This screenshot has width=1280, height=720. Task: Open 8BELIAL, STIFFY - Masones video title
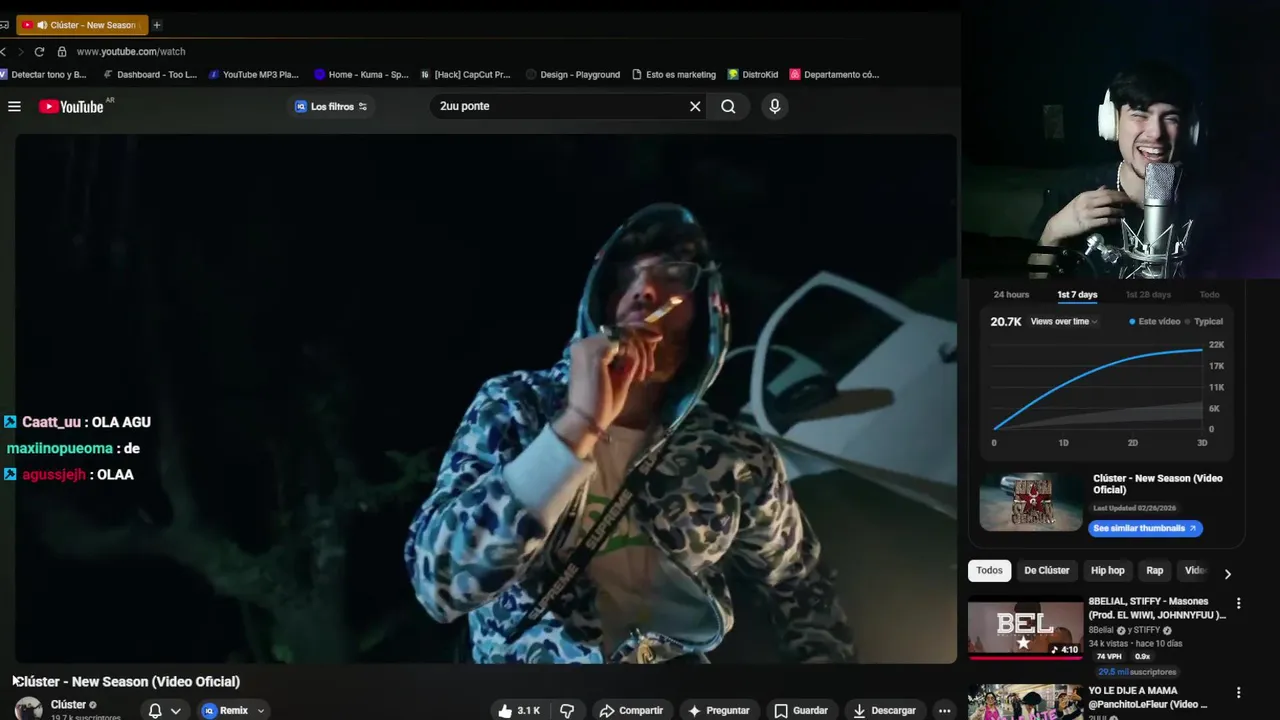pyautogui.click(x=1157, y=608)
